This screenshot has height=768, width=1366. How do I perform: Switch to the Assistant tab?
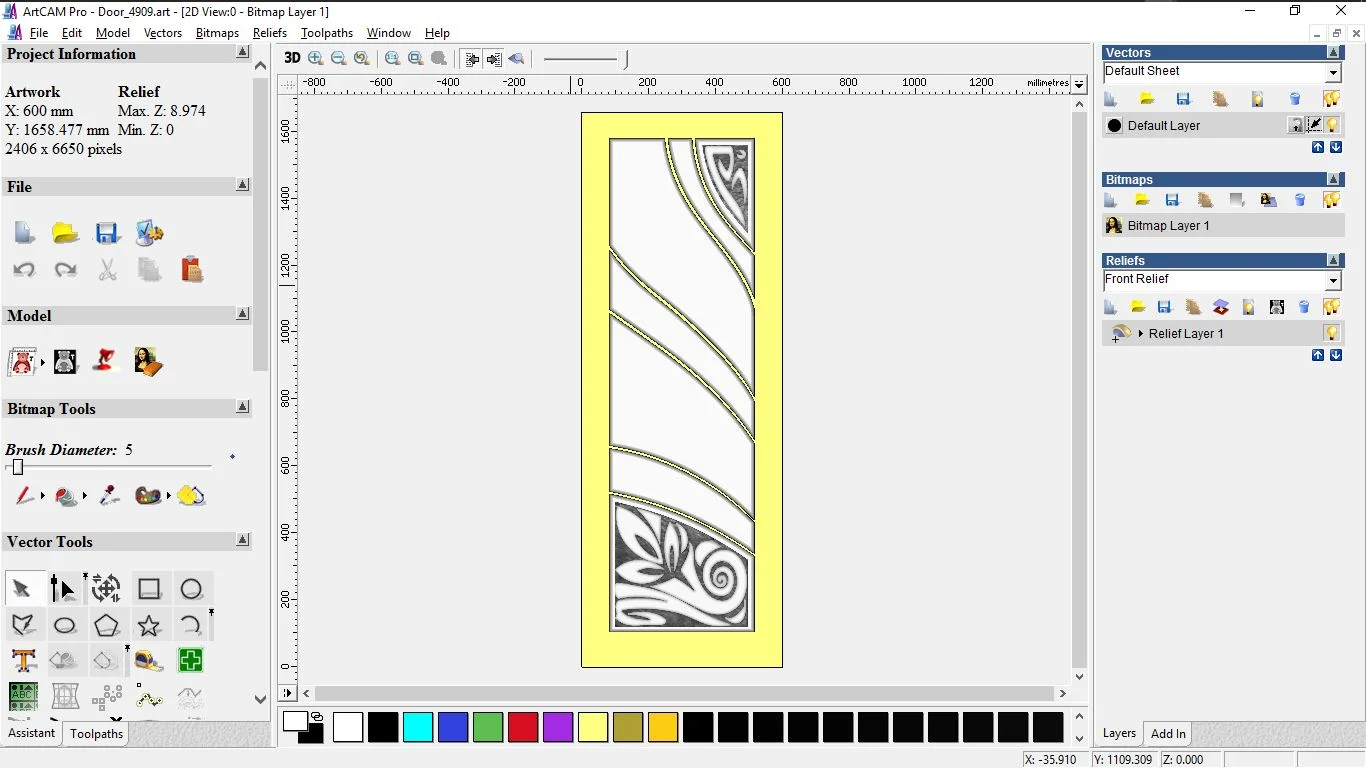32,733
